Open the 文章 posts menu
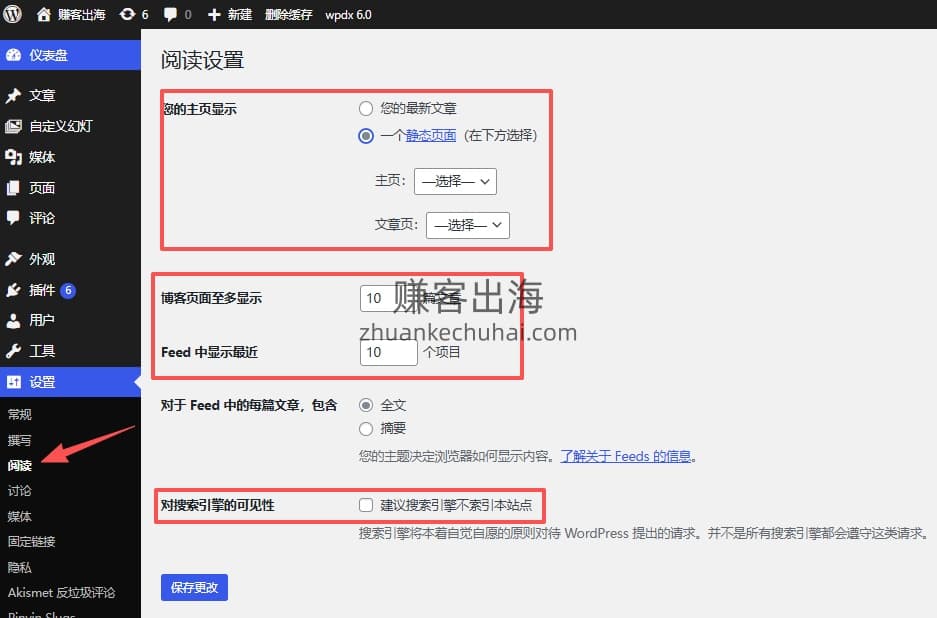 pyautogui.click(x=42, y=96)
